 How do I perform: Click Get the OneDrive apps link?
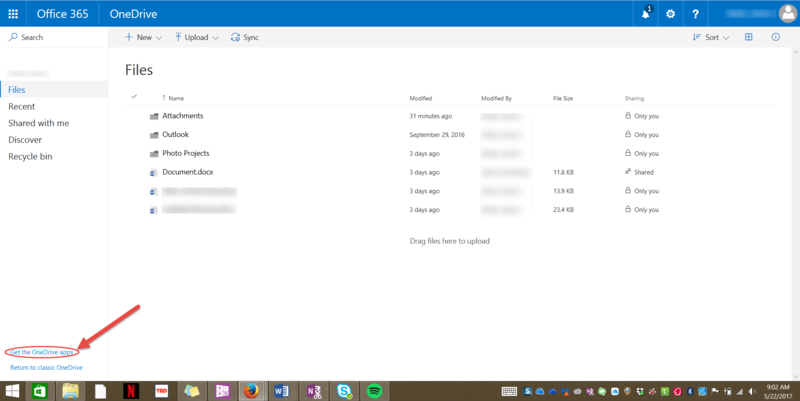(x=42, y=352)
